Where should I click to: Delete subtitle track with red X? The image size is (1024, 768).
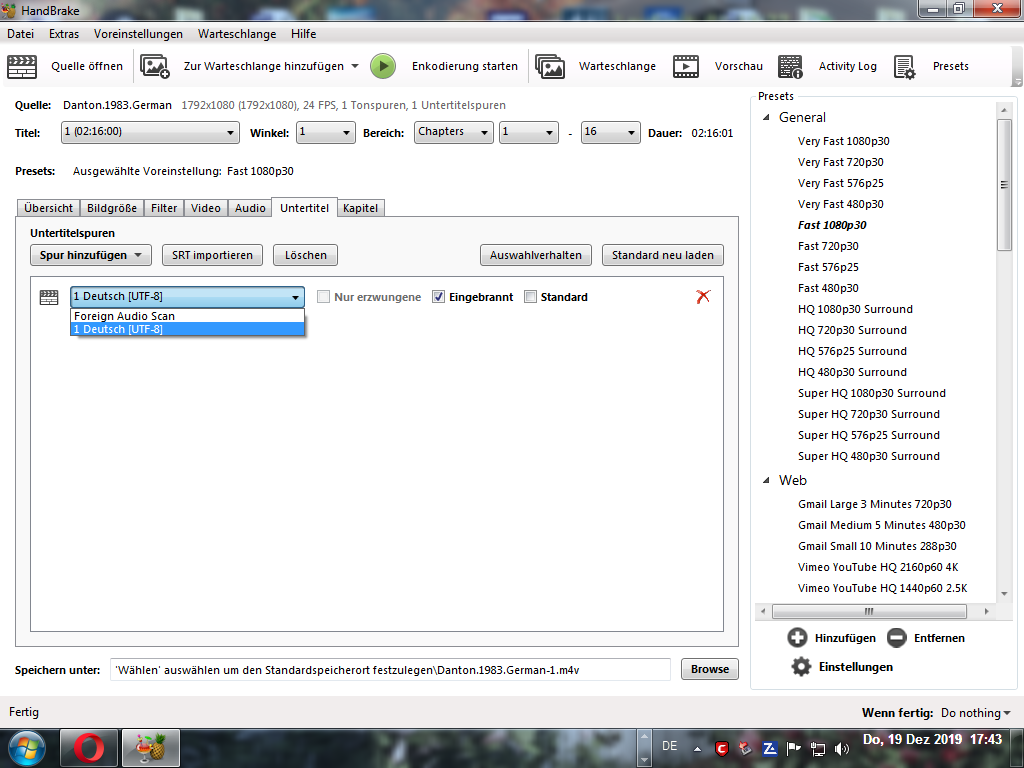point(703,296)
